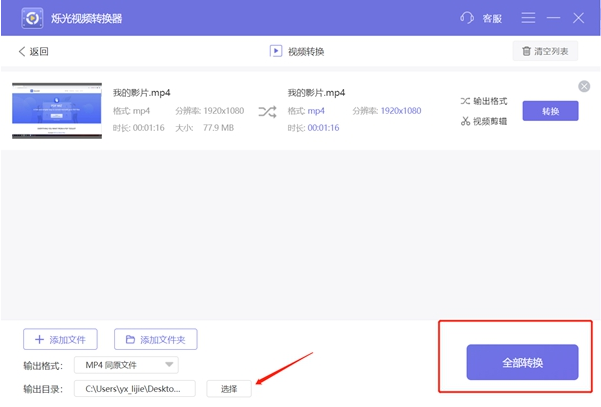Screen dimensions: 601x407
Task: Click the source size 77.9 MB text
Action: point(218,128)
